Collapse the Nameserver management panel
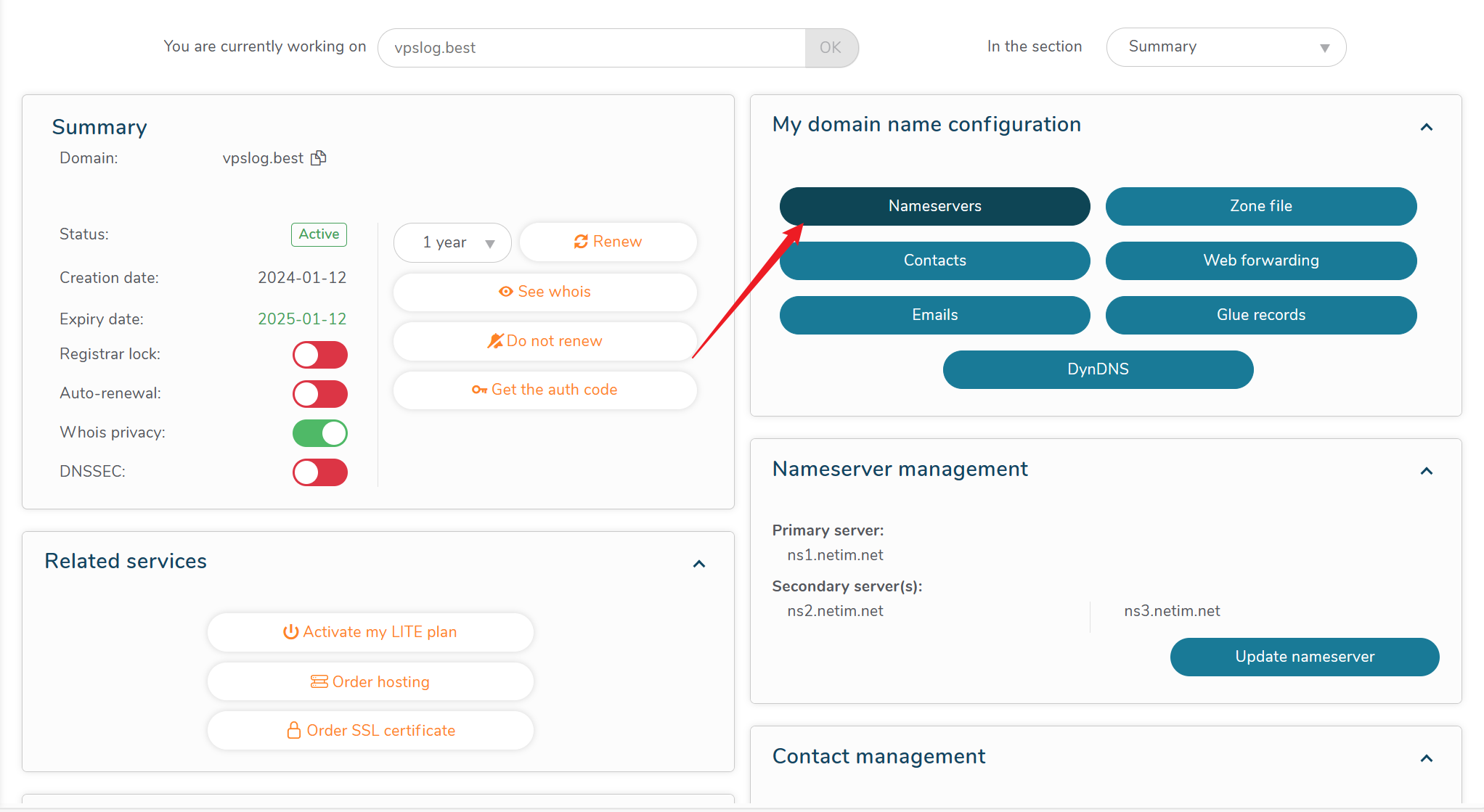This screenshot has height=812, width=1484. (x=1426, y=471)
